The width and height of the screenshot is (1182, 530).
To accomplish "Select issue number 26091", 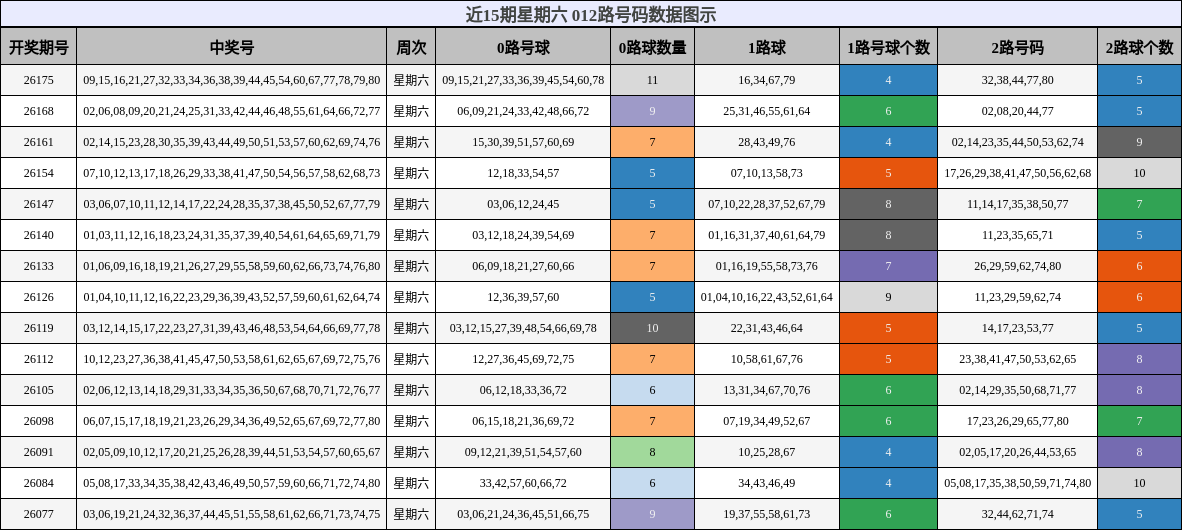I will coord(38,452).
